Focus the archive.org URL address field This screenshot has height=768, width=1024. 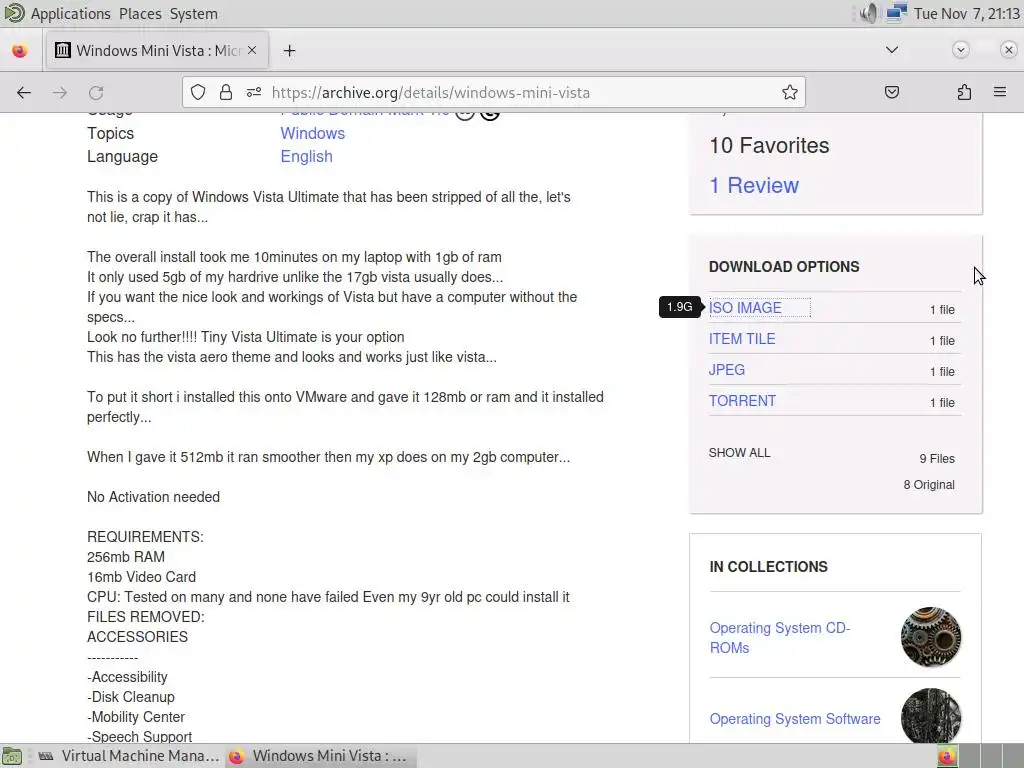coord(493,93)
